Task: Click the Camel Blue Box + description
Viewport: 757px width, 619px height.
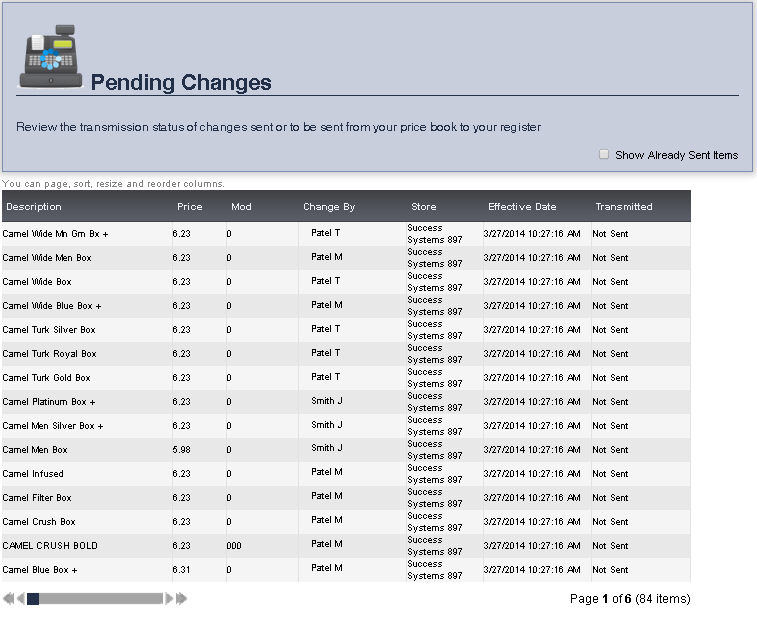Action: pyautogui.click(x=40, y=570)
